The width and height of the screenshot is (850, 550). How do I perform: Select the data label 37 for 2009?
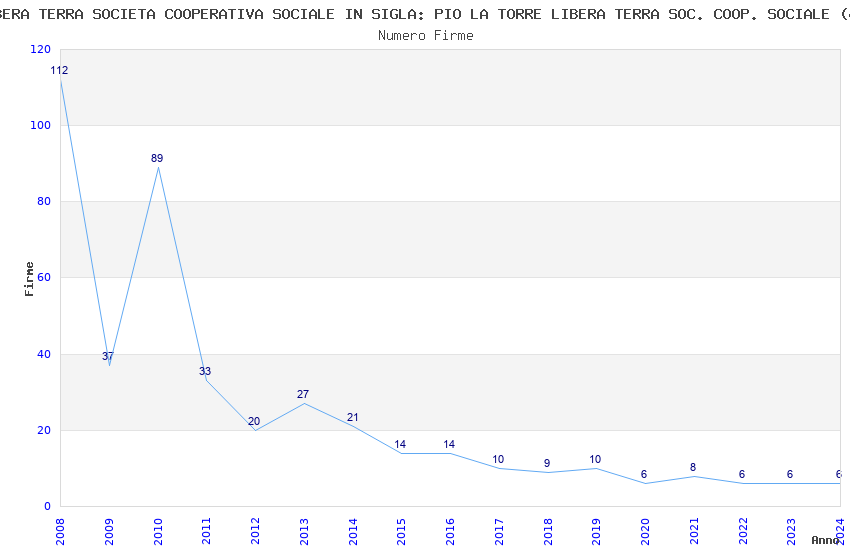pyautogui.click(x=108, y=357)
